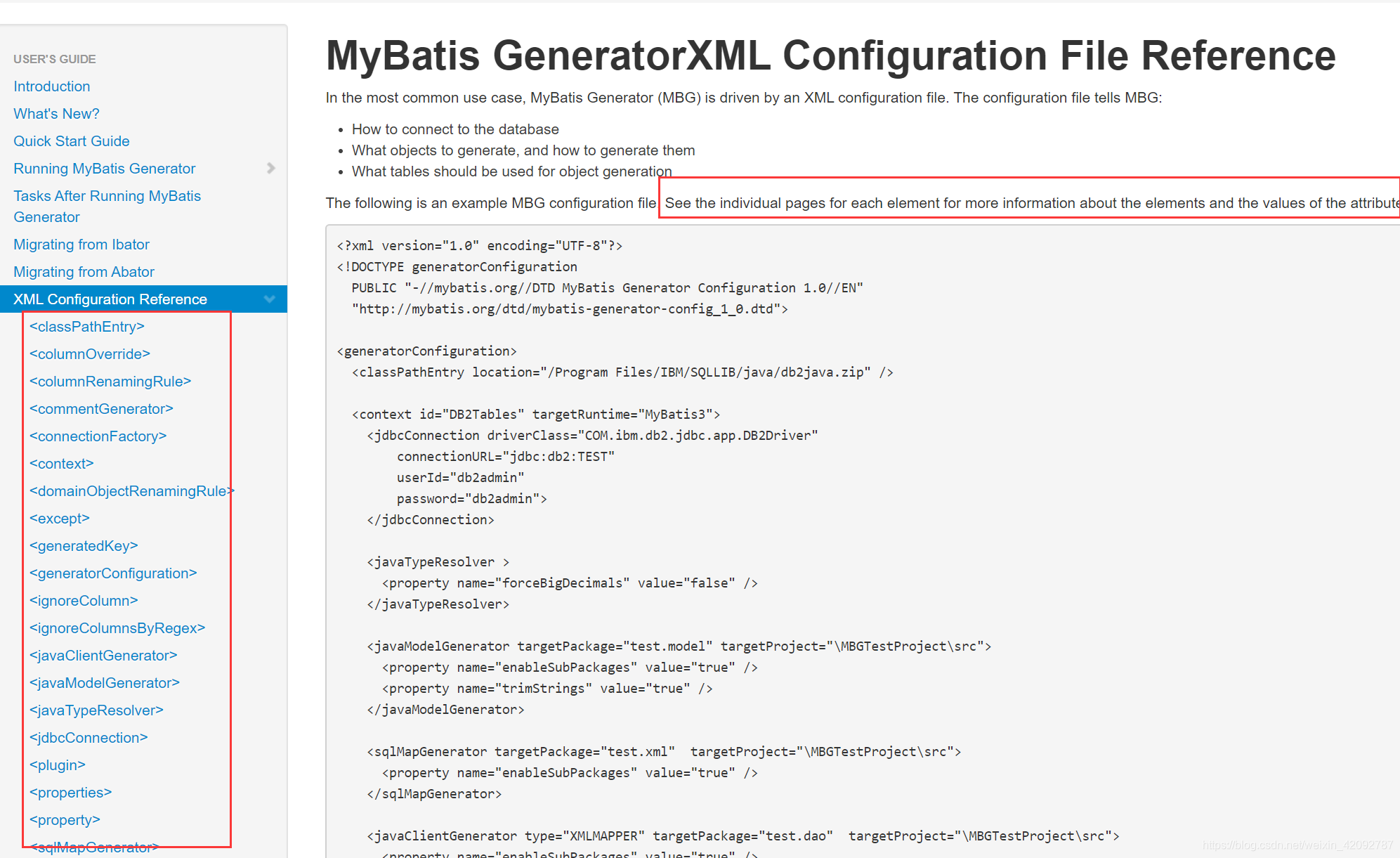The image size is (1400, 858).
Task: Open Migrating from Ibator page
Action: tap(81, 245)
